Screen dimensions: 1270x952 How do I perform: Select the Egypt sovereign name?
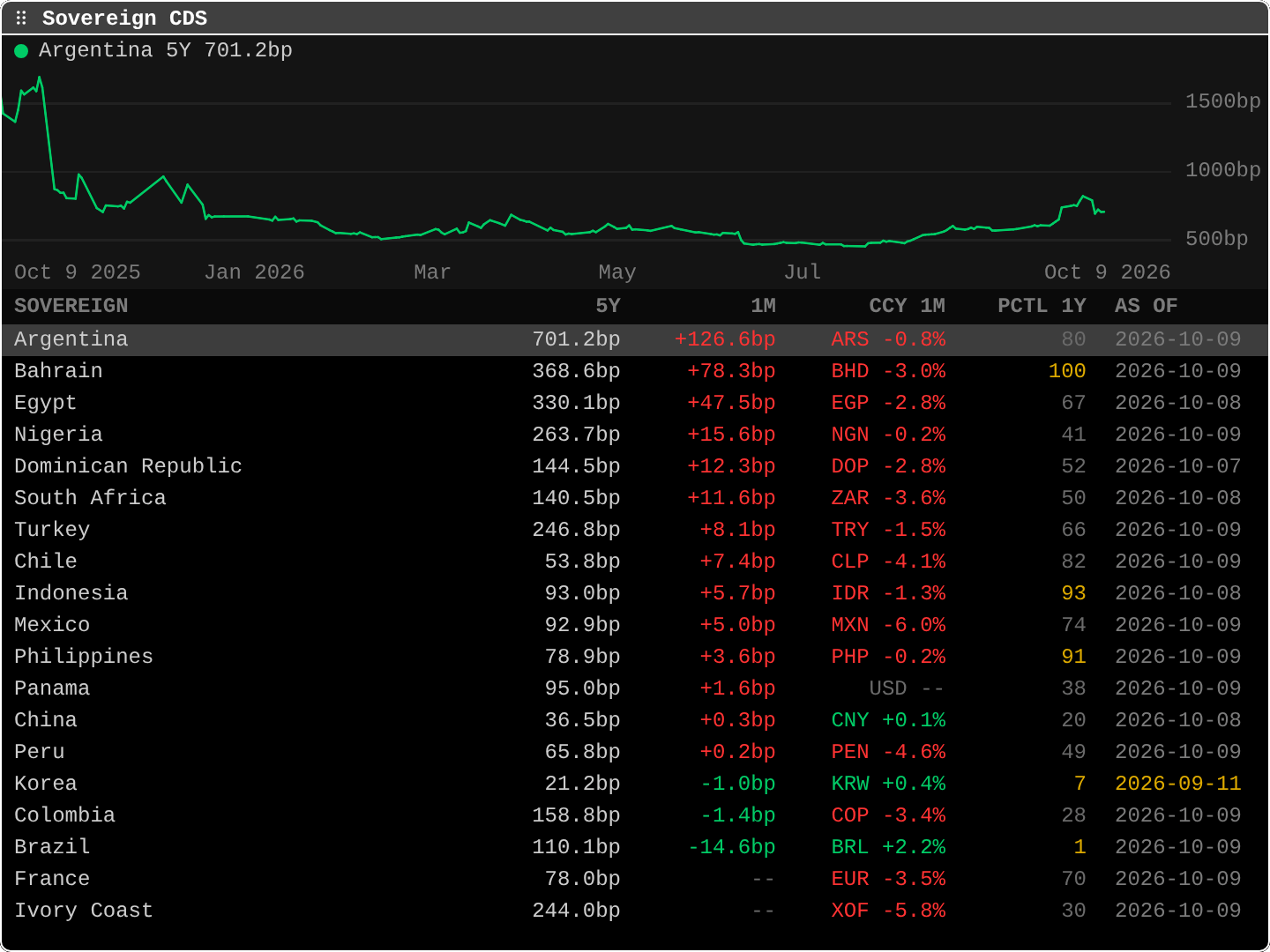point(46,403)
